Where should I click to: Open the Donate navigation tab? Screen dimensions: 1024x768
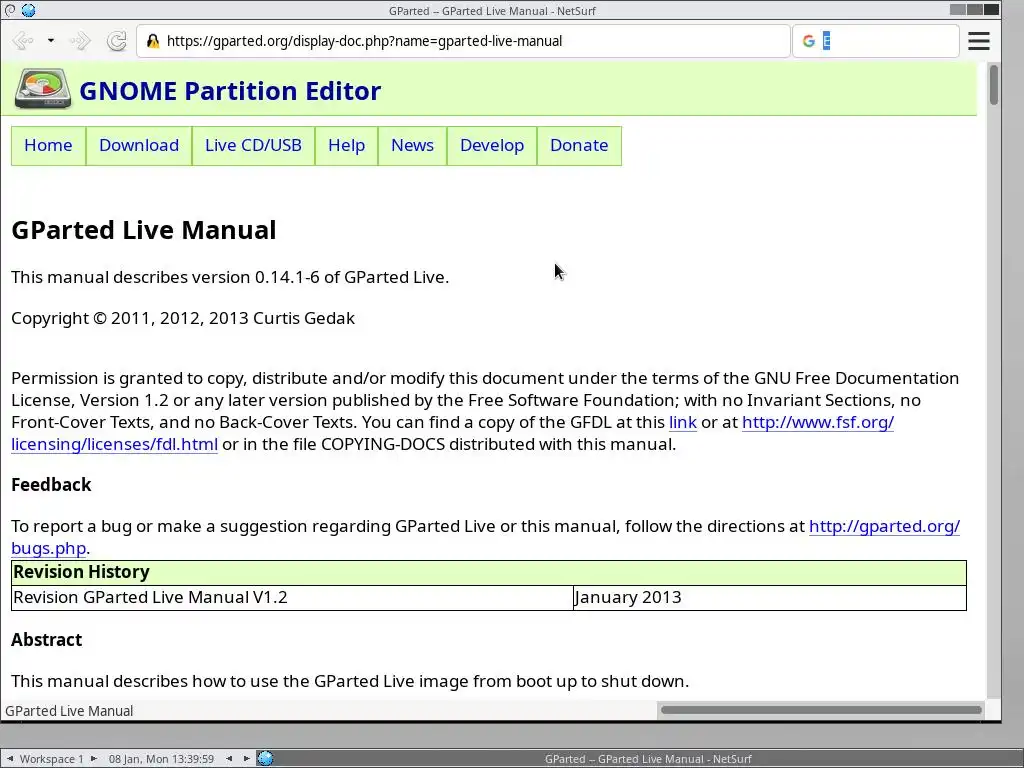pyautogui.click(x=579, y=146)
